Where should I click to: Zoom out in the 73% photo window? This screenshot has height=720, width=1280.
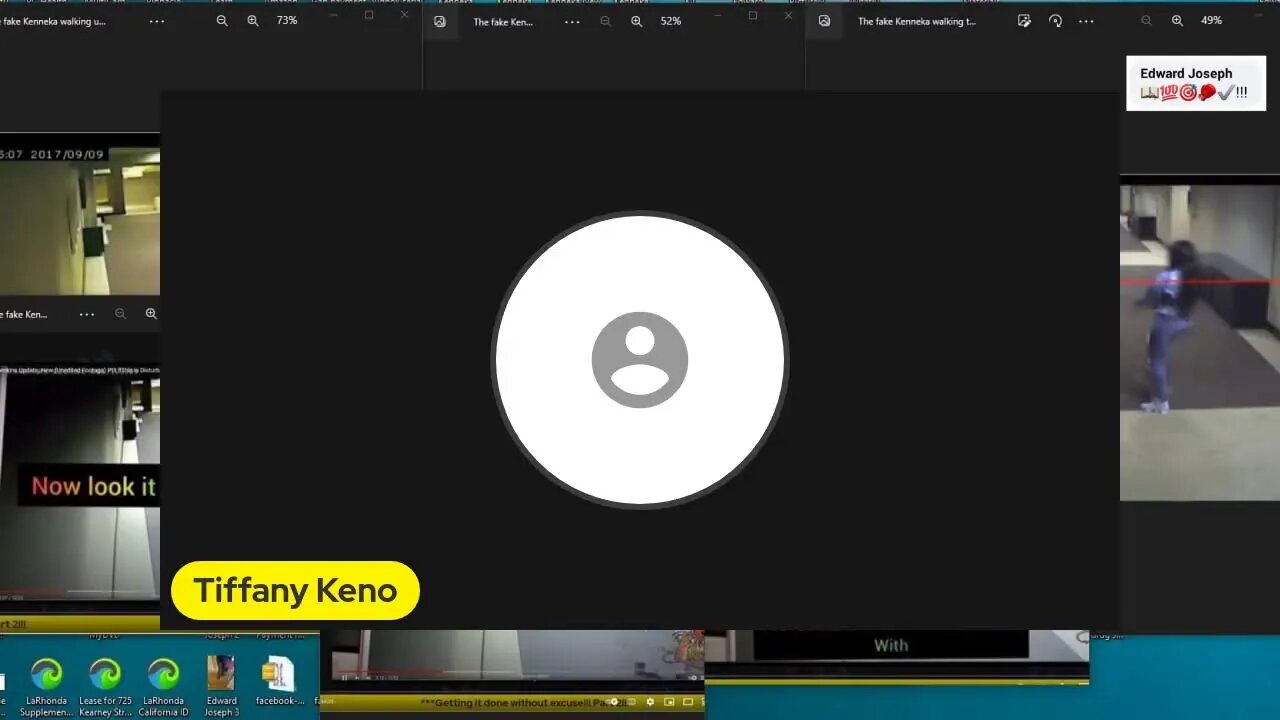click(x=222, y=21)
